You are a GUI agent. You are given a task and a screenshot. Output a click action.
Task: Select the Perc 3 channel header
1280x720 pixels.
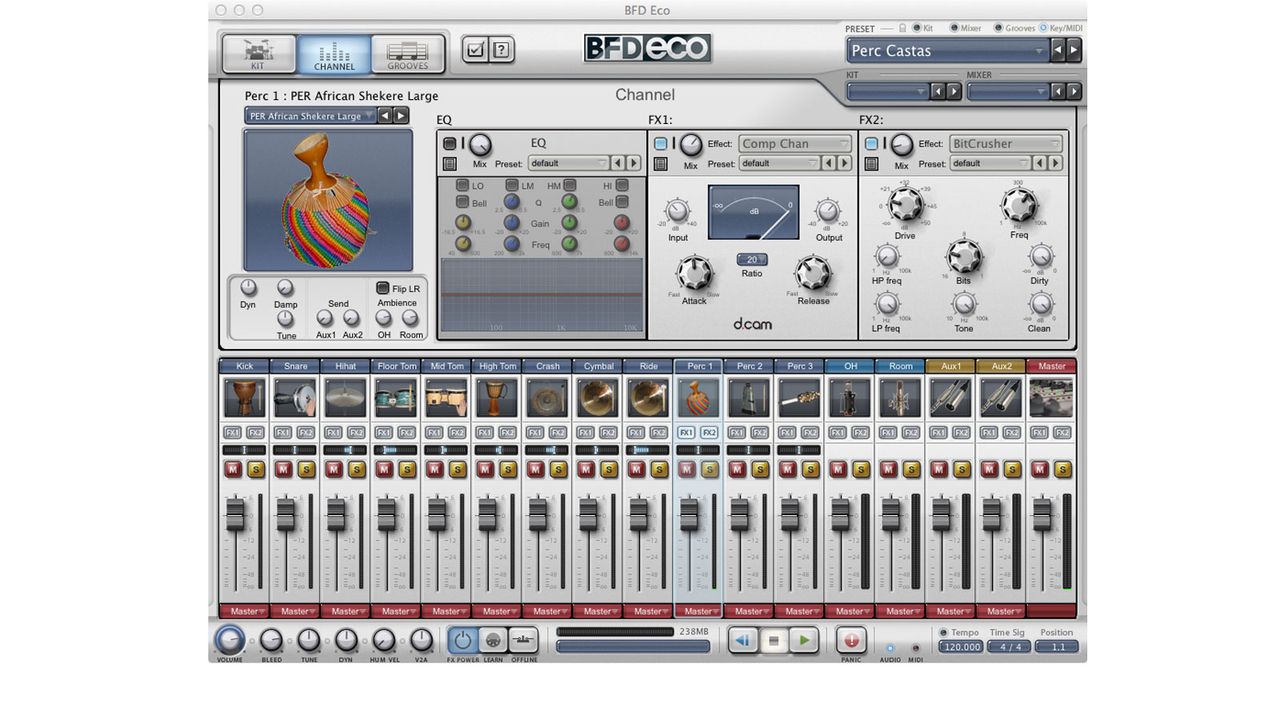click(x=799, y=366)
